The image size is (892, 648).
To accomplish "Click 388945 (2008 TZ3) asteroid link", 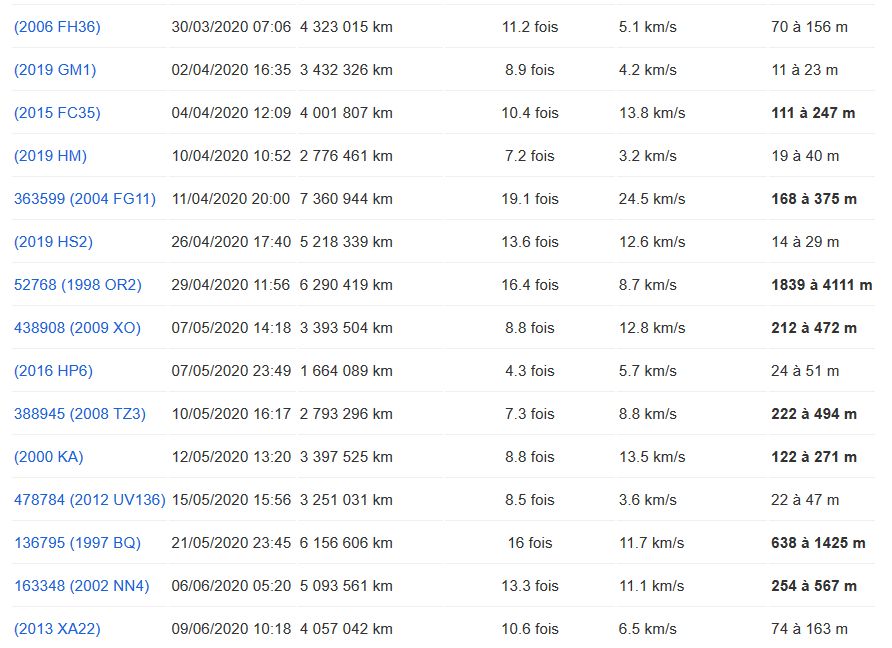I will coord(80,414).
